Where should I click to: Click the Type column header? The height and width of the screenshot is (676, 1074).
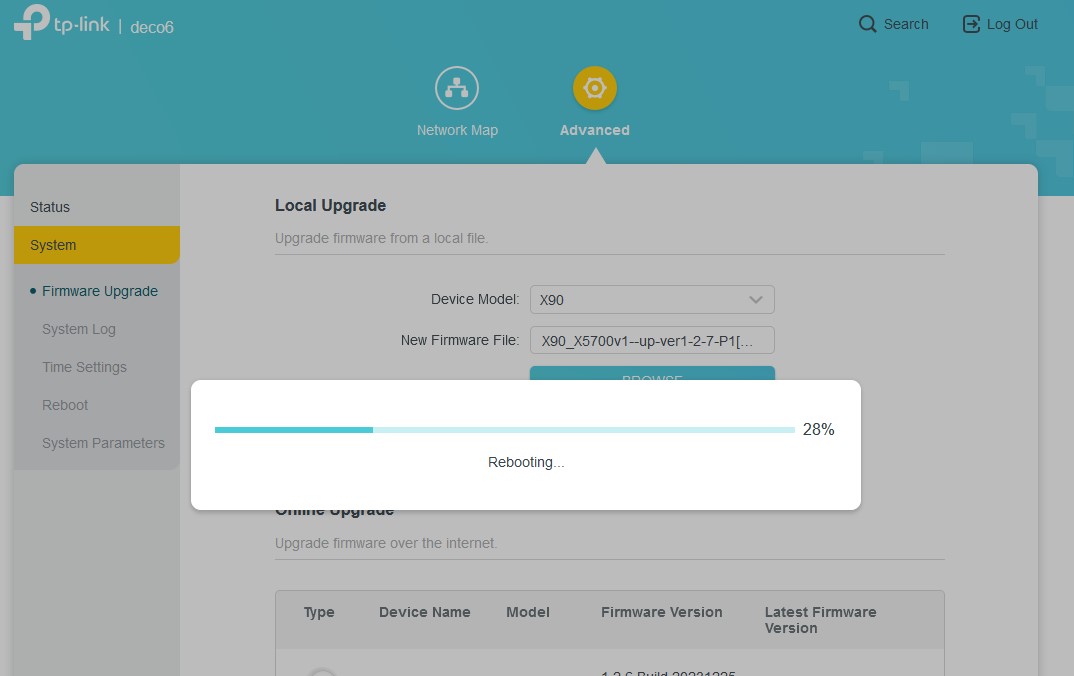tap(319, 612)
